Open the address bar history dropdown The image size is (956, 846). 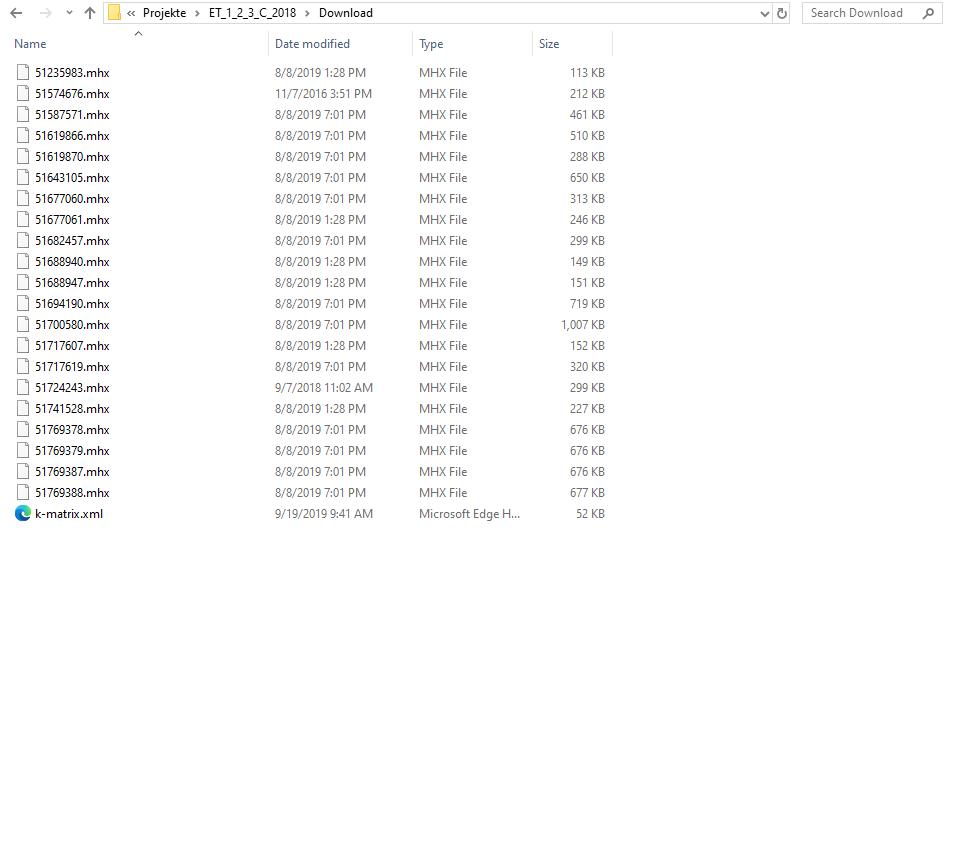coord(765,13)
